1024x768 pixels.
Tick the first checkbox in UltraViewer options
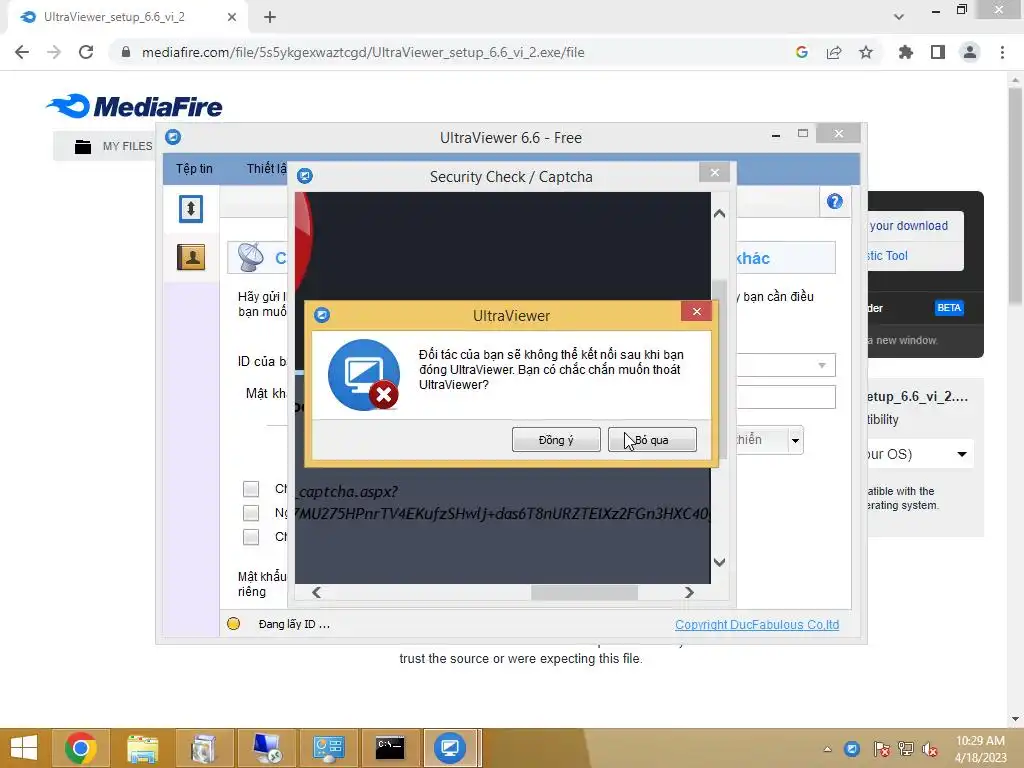(251, 489)
